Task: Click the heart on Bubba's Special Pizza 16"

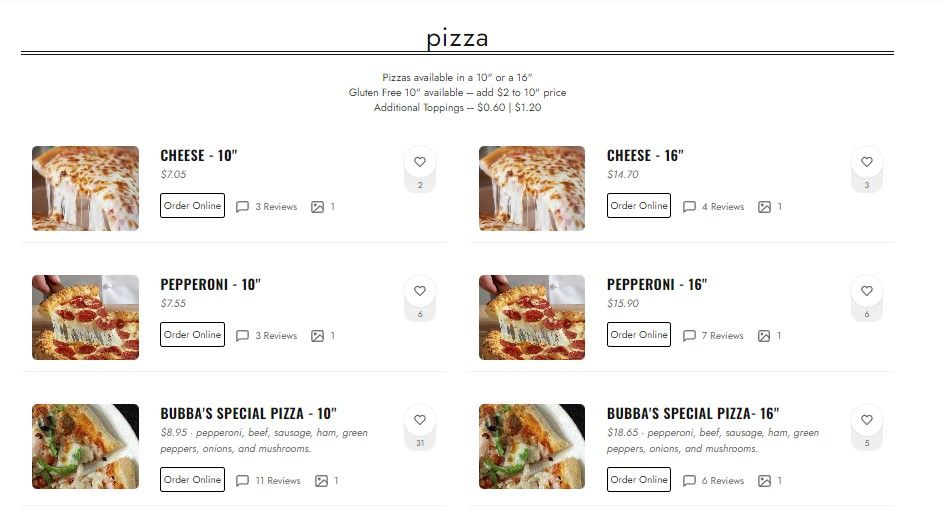Action: pyautogui.click(x=867, y=420)
